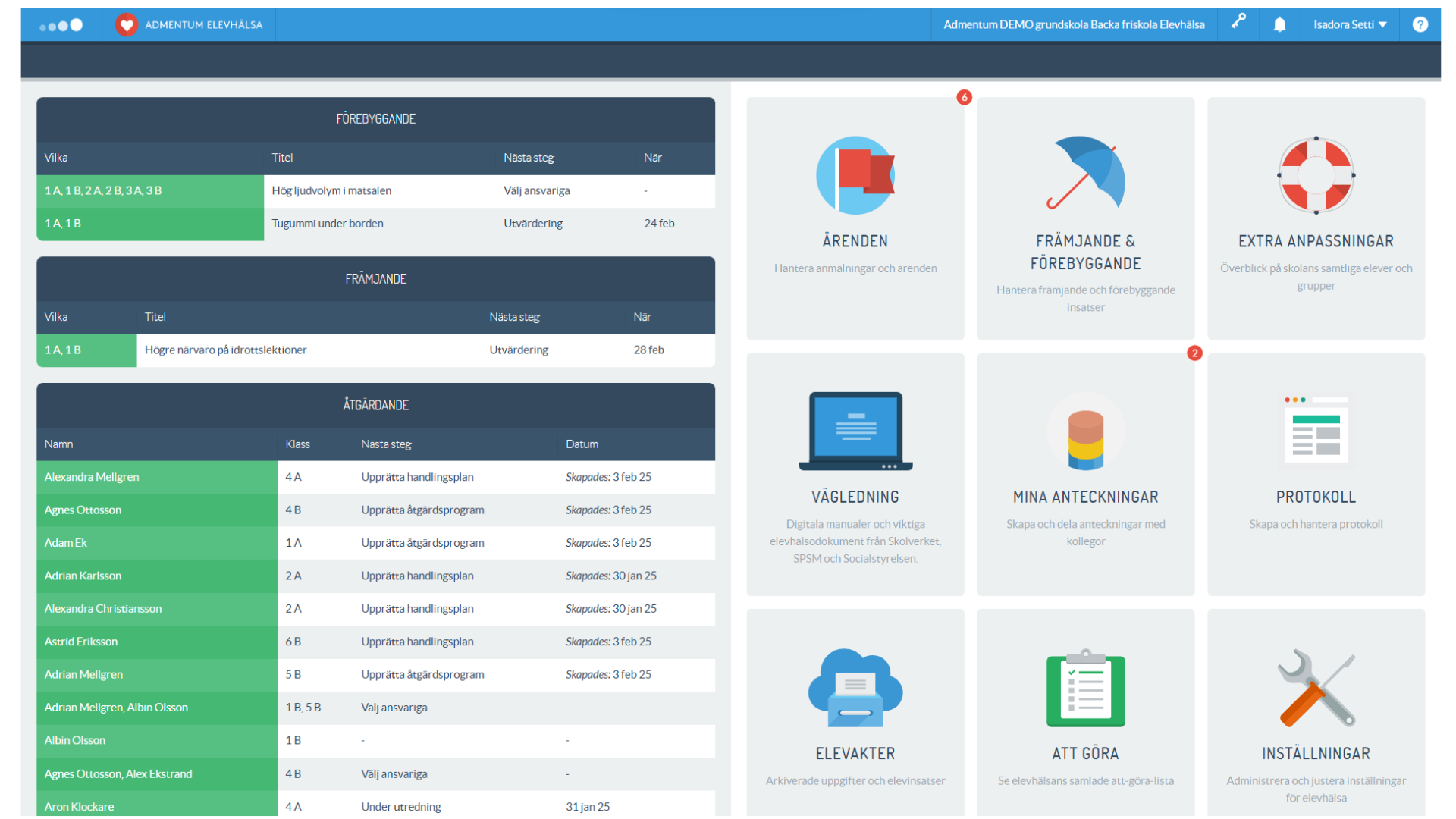Open Extra Anpassningar lifebuoy icon

tap(1316, 175)
